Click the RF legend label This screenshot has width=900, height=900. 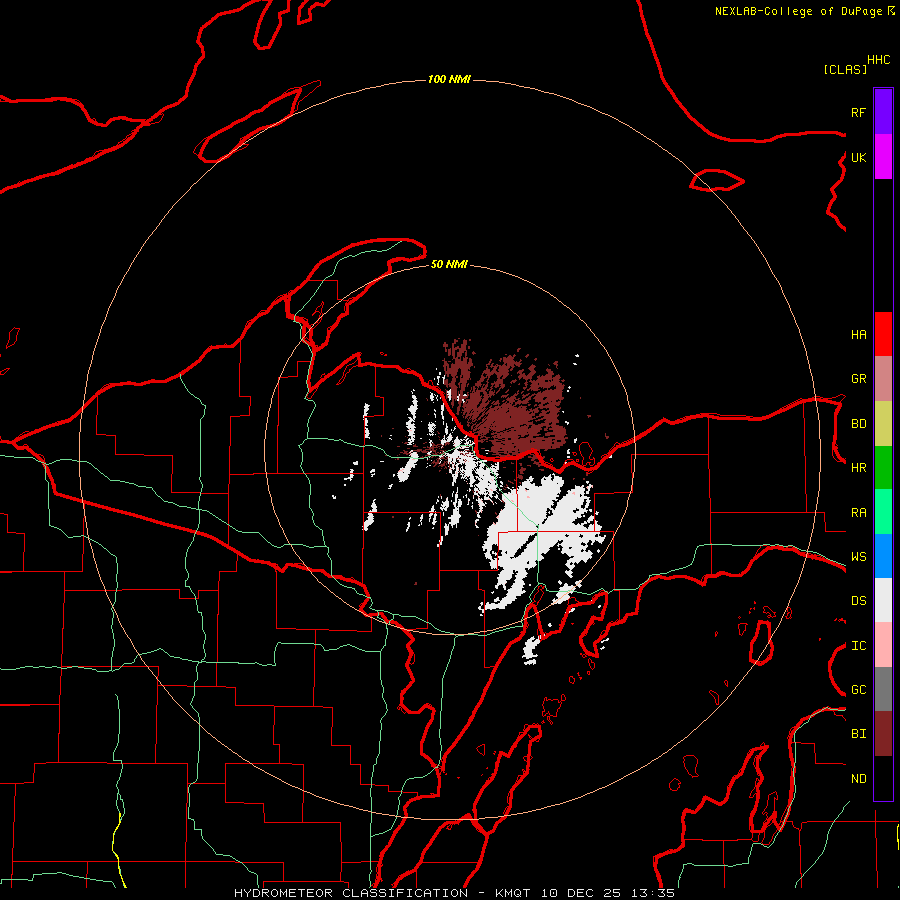858,112
